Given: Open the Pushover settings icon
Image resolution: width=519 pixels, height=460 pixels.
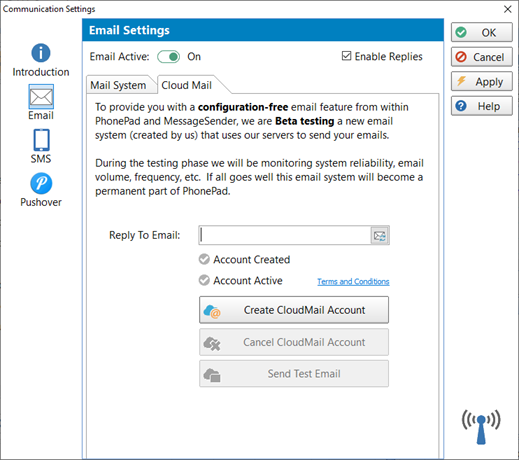Looking at the screenshot, I should coord(41,183).
